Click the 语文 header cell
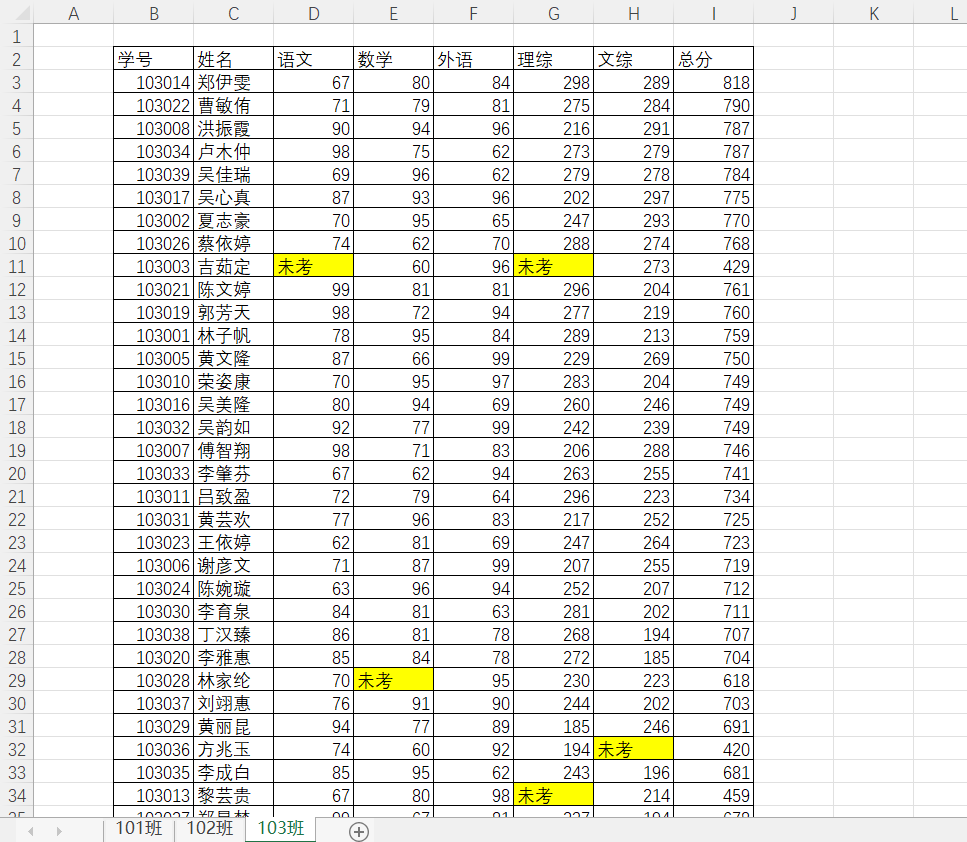Viewport: 967px width, 842px height. (x=313, y=59)
